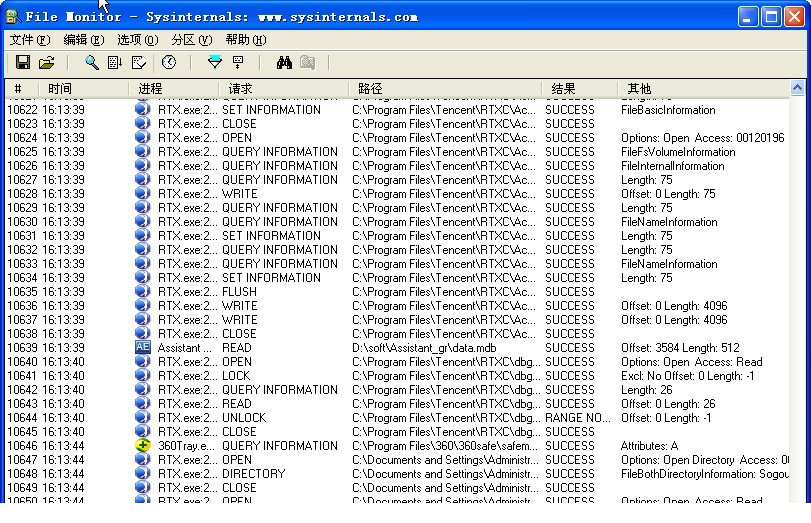Viewport: 811px width, 523px height.
Task: Click the grayed Jump to icon
Action: tap(308, 63)
